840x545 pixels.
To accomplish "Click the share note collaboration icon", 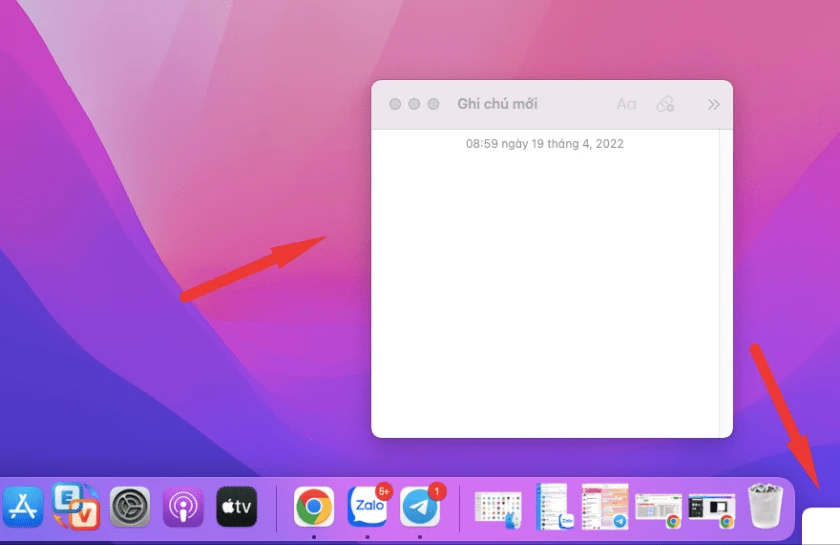I will pos(665,104).
